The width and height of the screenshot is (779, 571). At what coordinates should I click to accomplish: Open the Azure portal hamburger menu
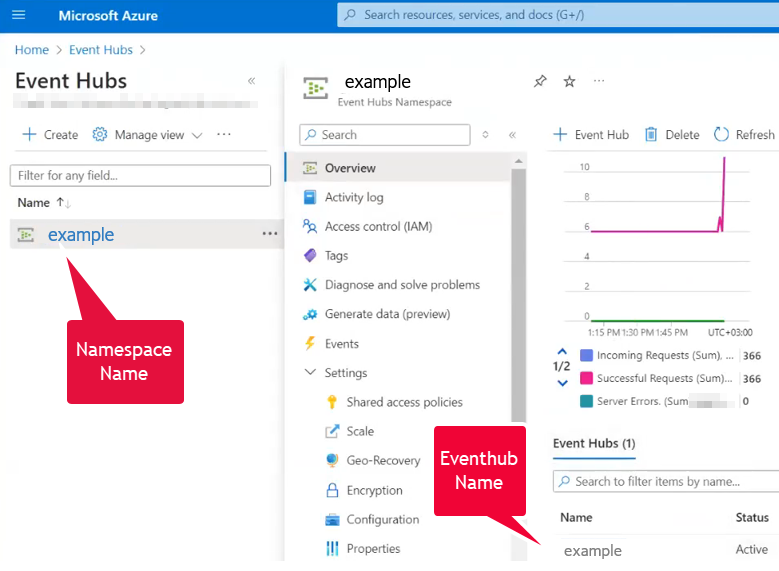tap(18, 15)
